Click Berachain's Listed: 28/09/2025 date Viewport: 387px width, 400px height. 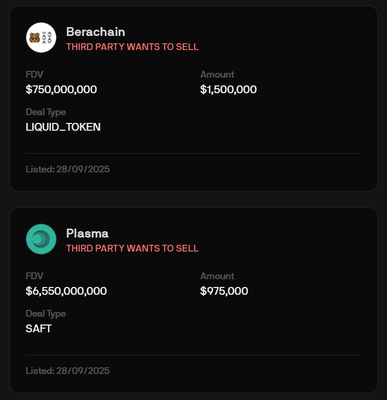[68, 169]
